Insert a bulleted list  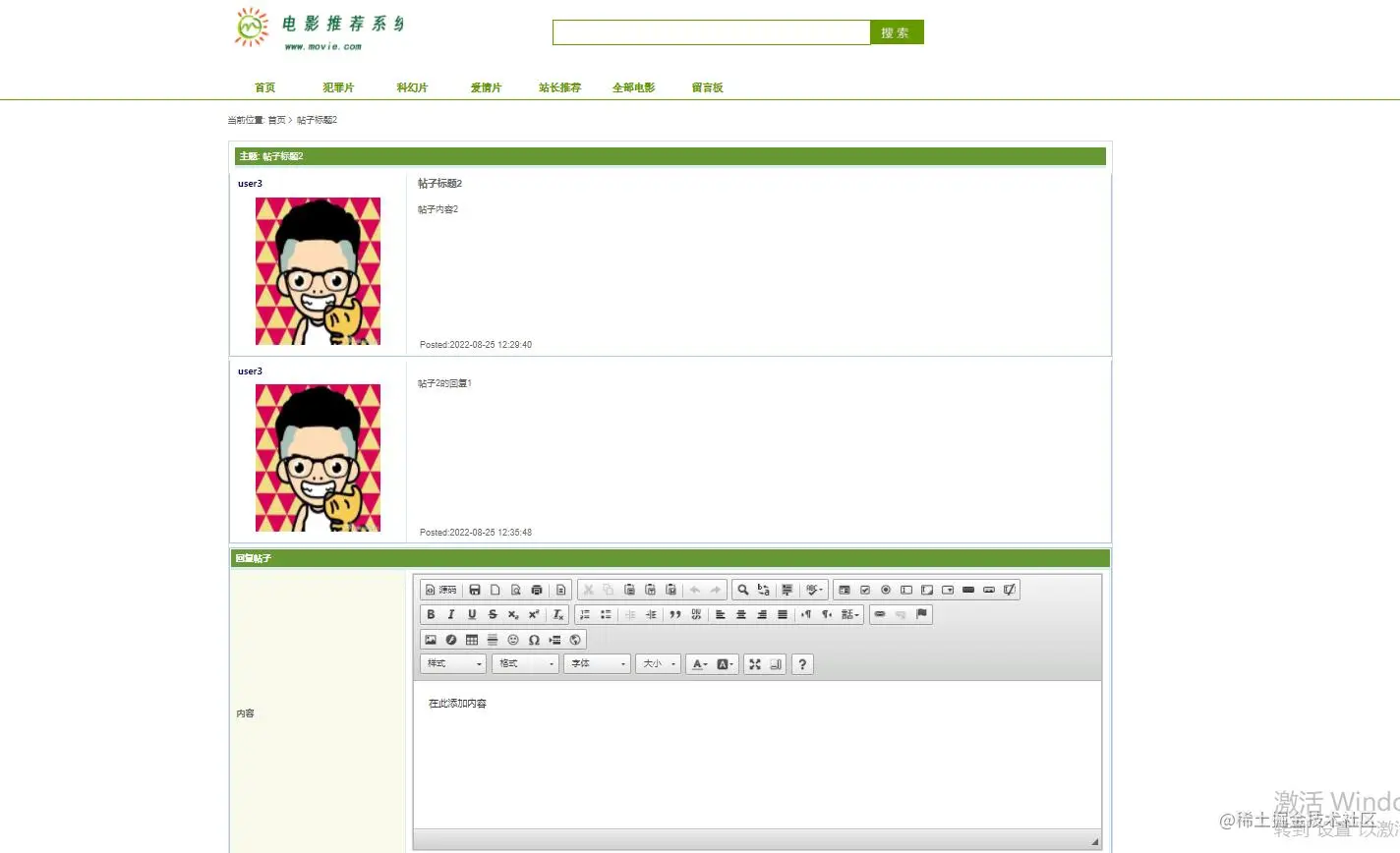tap(606, 614)
